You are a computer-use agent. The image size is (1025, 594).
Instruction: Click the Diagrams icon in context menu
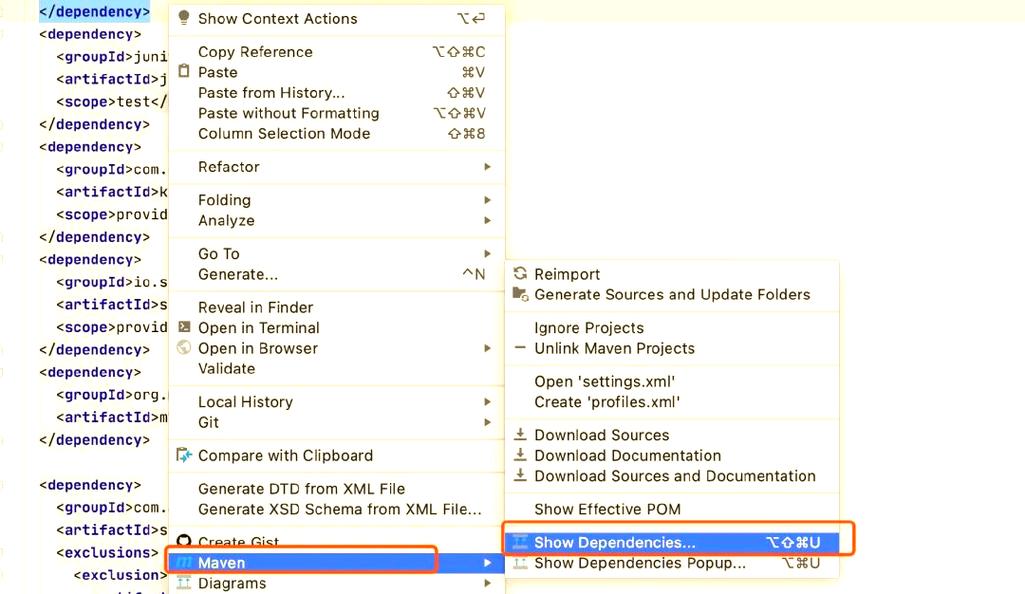pyautogui.click(x=183, y=583)
